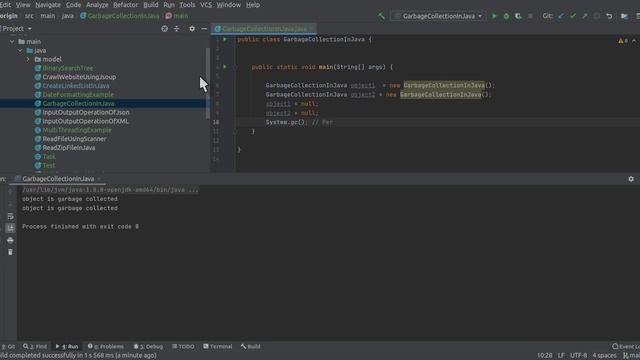Select BinarySearchTree in project tree
640x360 pixels.
click(67, 68)
